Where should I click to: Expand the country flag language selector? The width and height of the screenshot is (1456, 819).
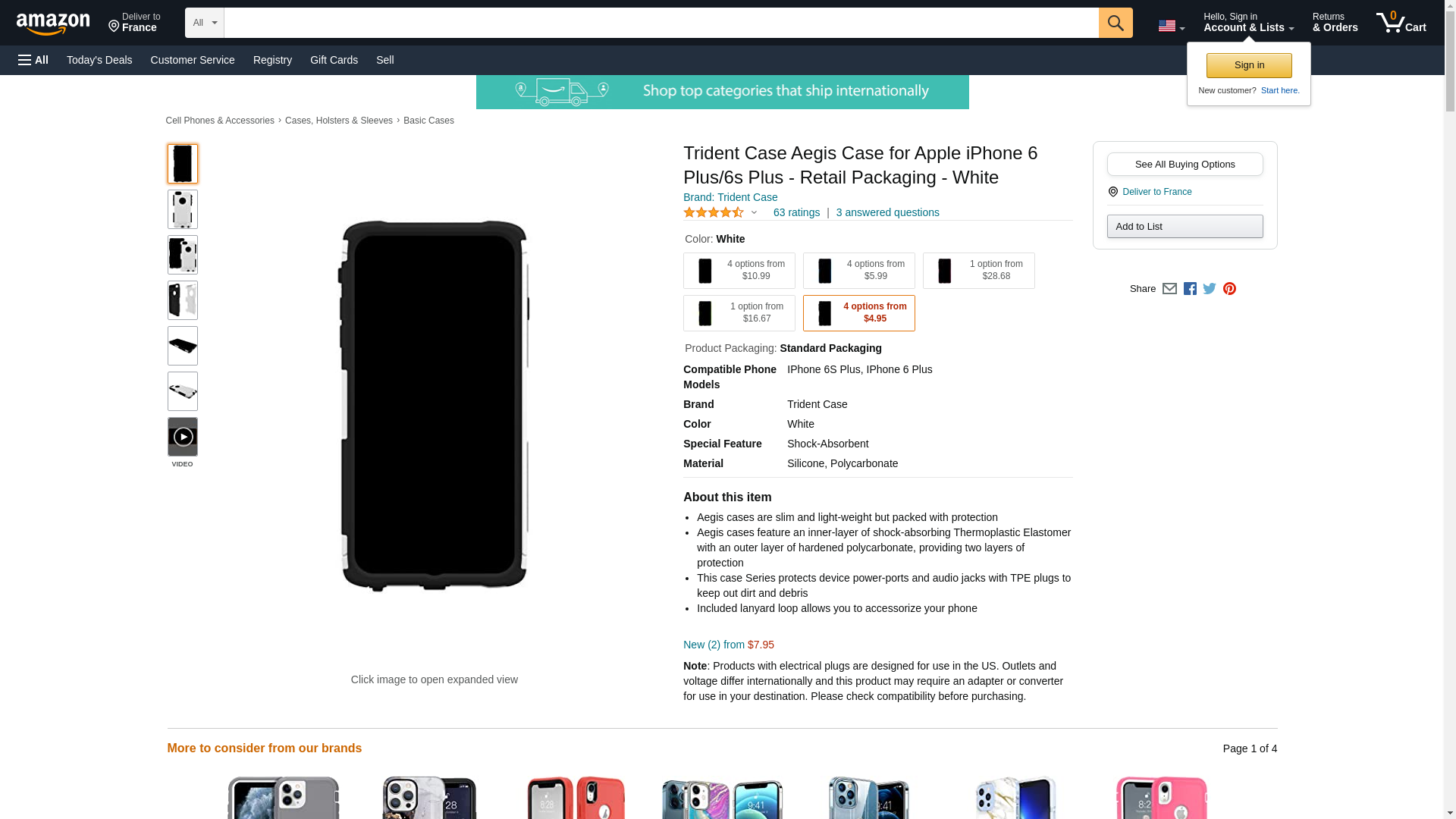pyautogui.click(x=1171, y=26)
